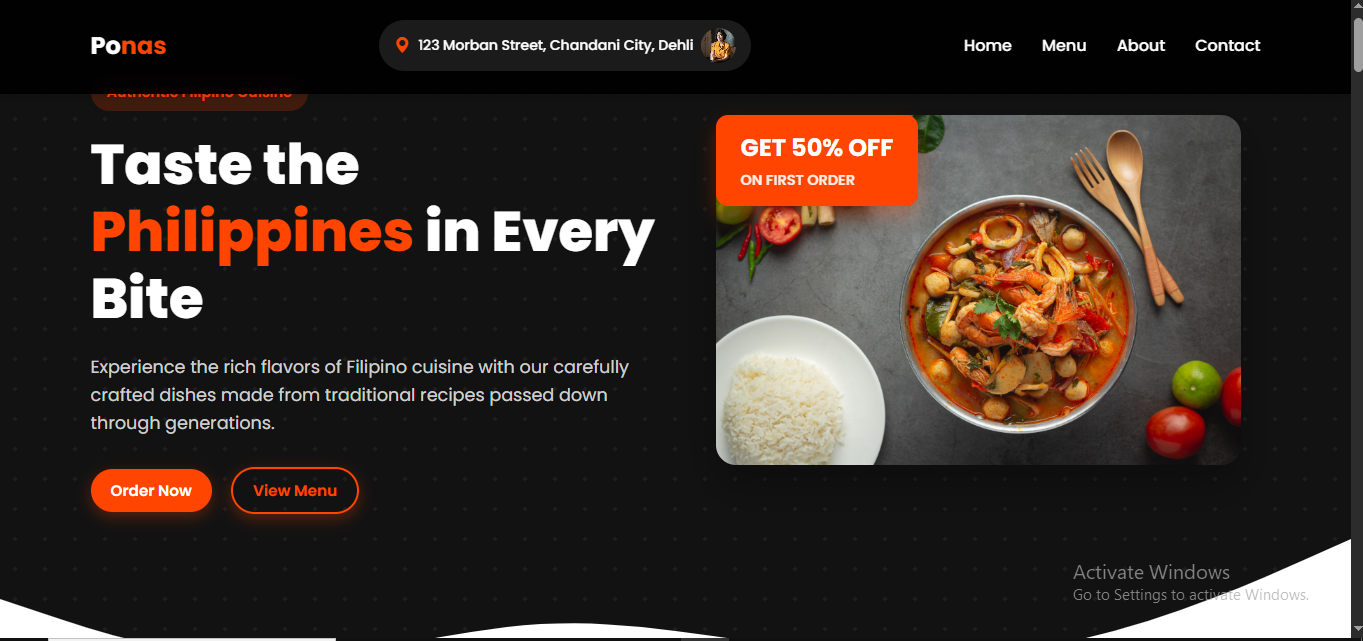This screenshot has width=1363, height=641.
Task: Select the 123 Morban Street address text
Action: 556,45
